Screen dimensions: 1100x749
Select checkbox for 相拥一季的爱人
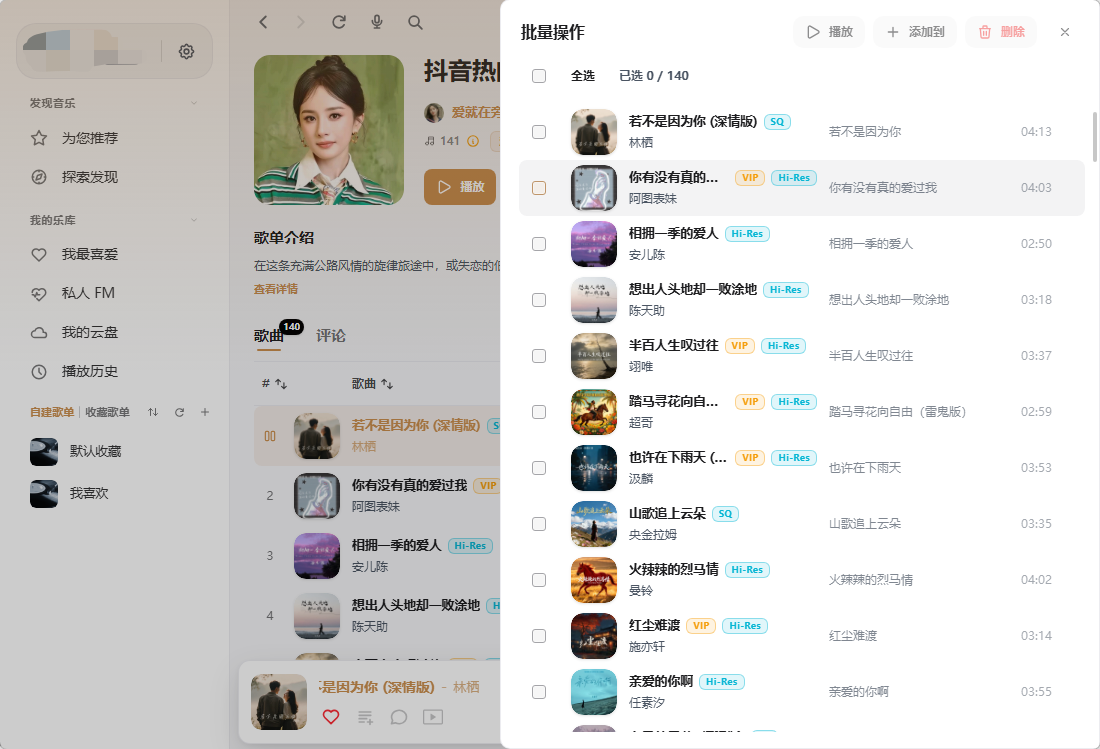539,244
